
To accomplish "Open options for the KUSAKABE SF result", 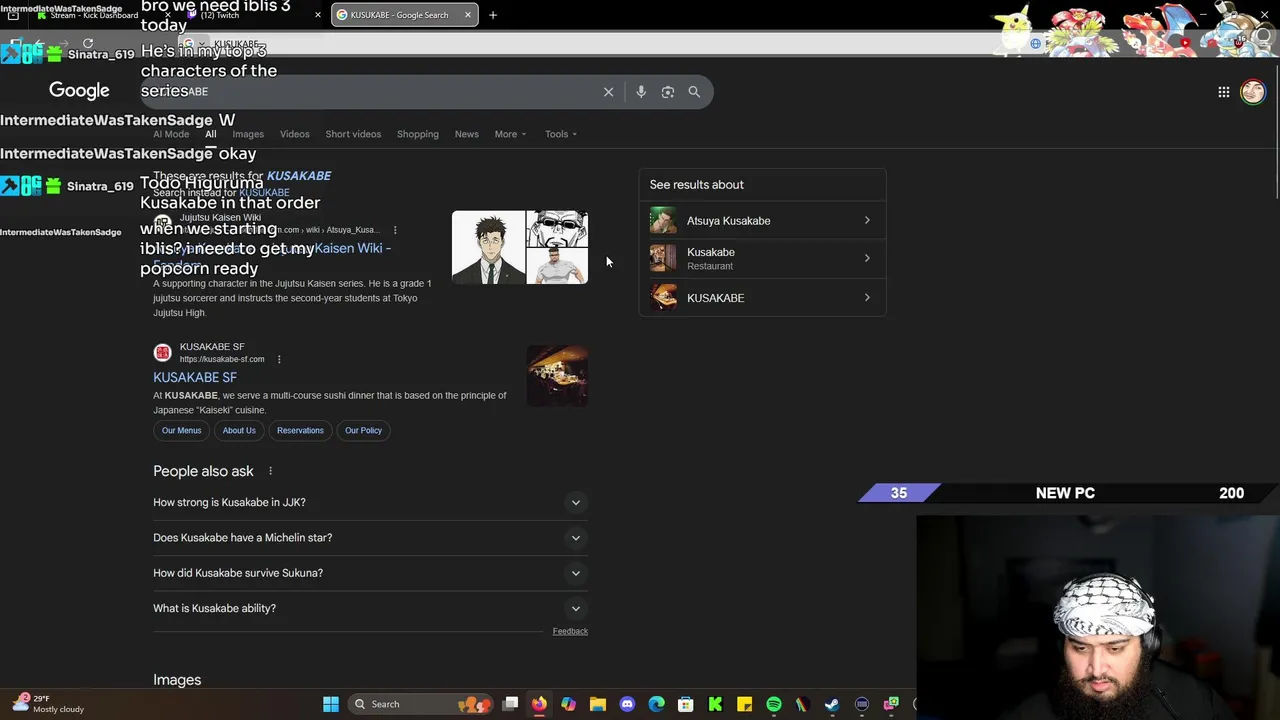I will tap(279, 359).
